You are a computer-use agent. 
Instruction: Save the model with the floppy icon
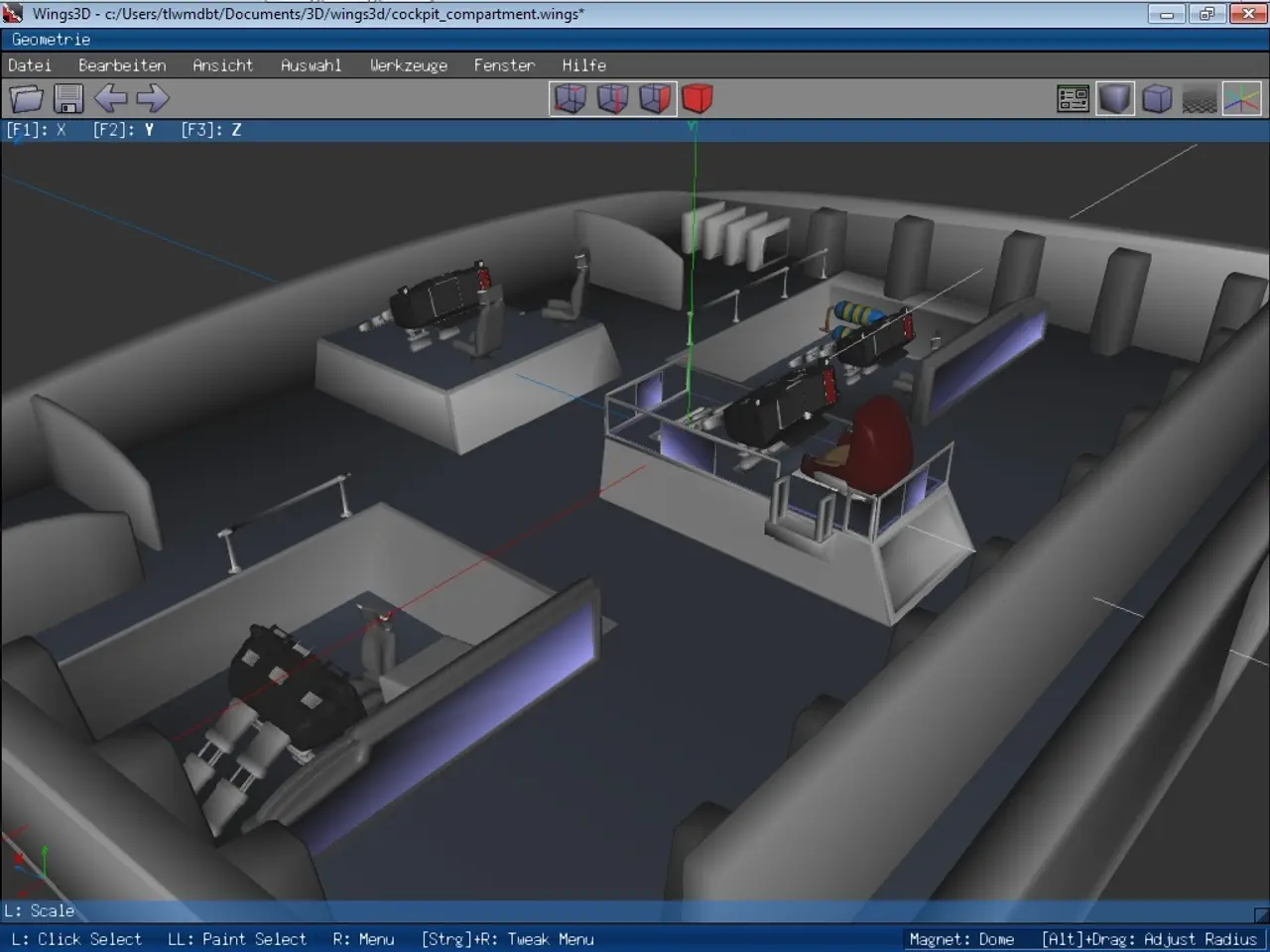click(x=68, y=98)
